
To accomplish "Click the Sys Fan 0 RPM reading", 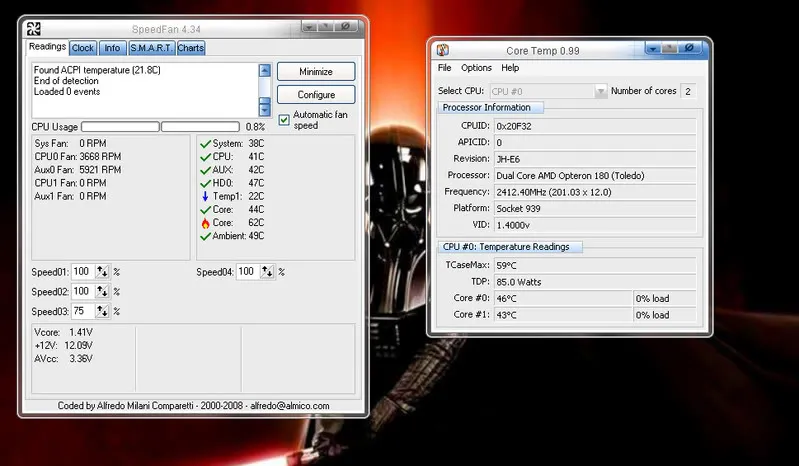I will point(70,144).
